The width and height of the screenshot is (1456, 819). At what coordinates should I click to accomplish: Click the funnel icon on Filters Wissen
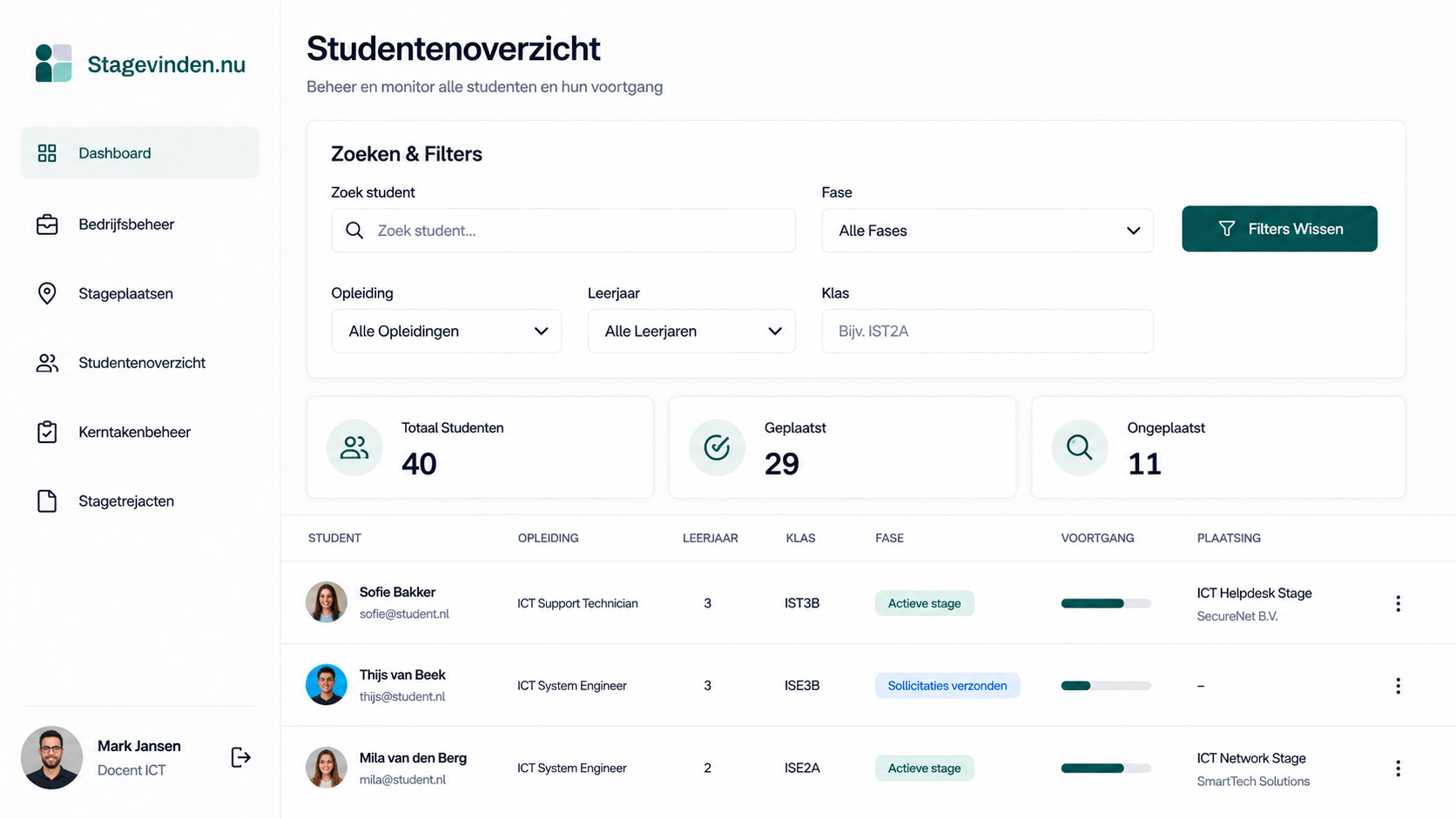pos(1227,229)
